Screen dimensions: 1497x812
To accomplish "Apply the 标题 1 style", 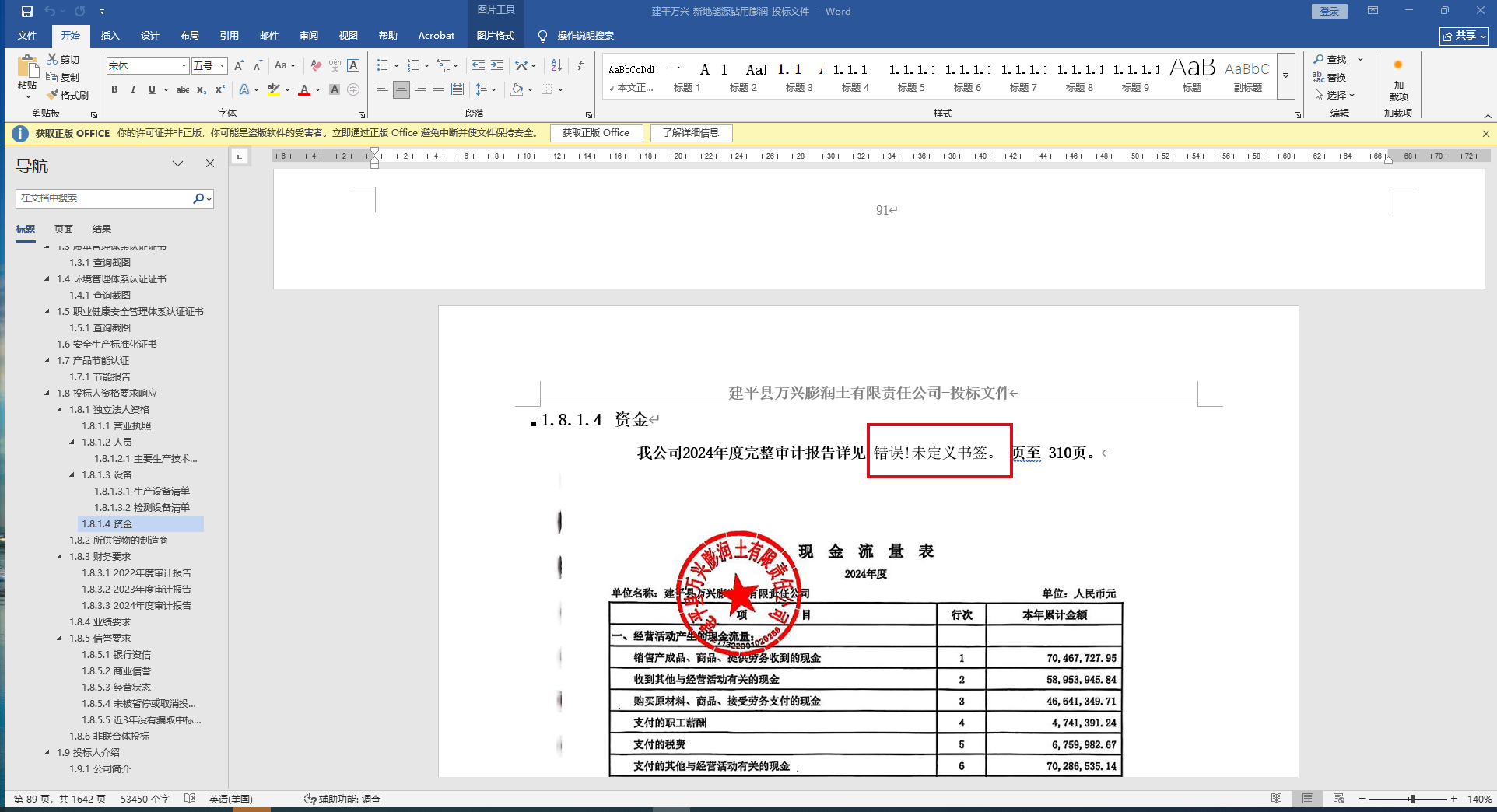I will coord(687,76).
